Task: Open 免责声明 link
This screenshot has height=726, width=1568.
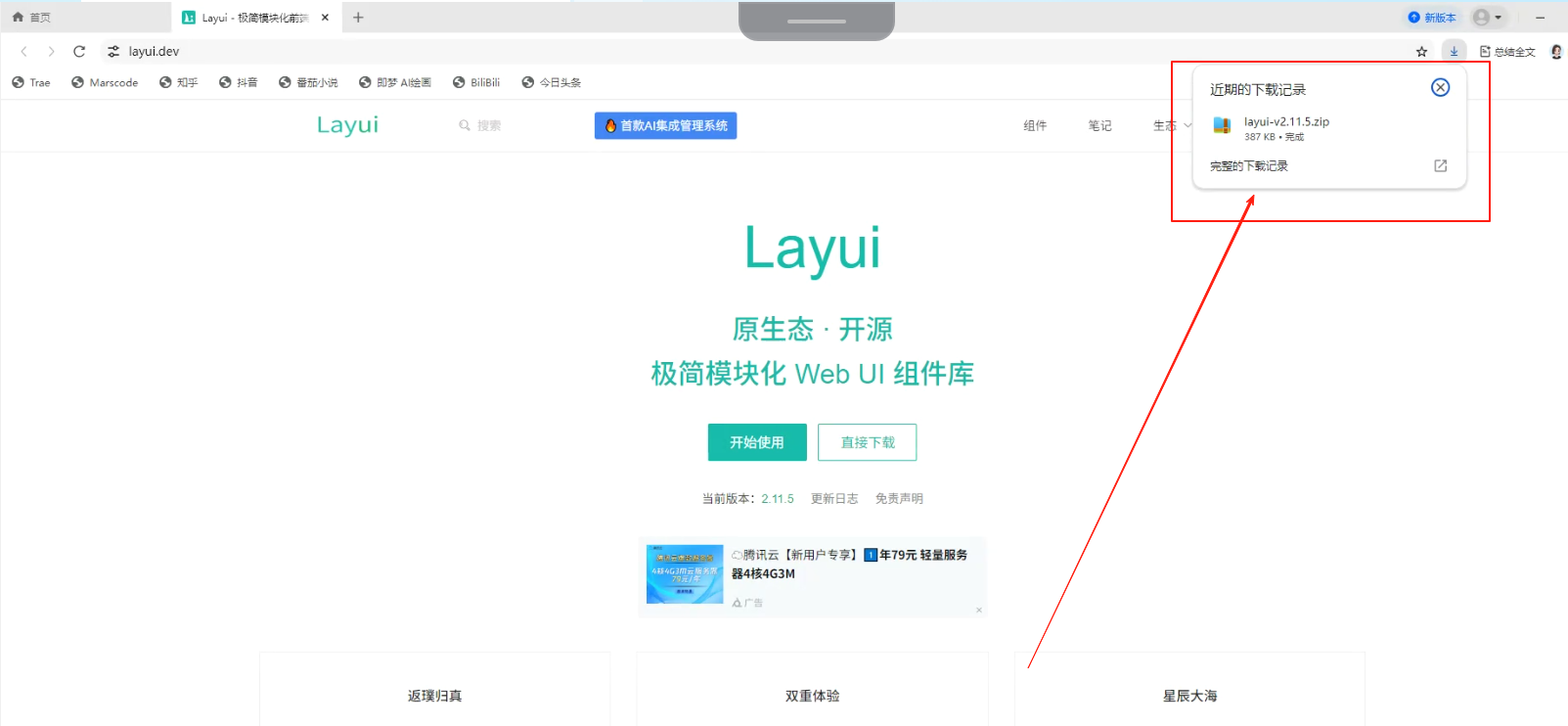Action: (899, 499)
